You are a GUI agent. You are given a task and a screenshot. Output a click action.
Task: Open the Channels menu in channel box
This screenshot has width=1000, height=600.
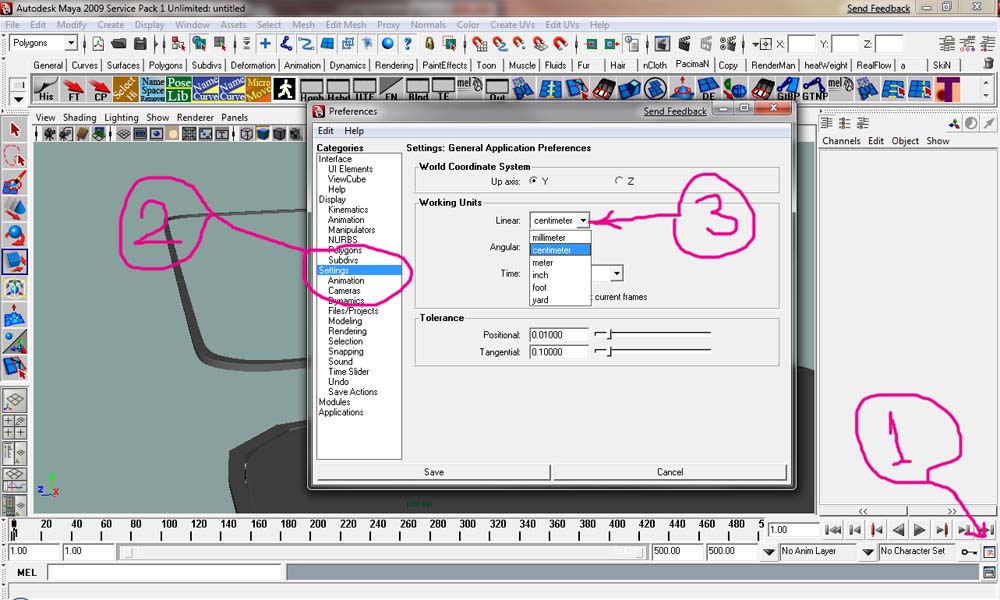841,141
